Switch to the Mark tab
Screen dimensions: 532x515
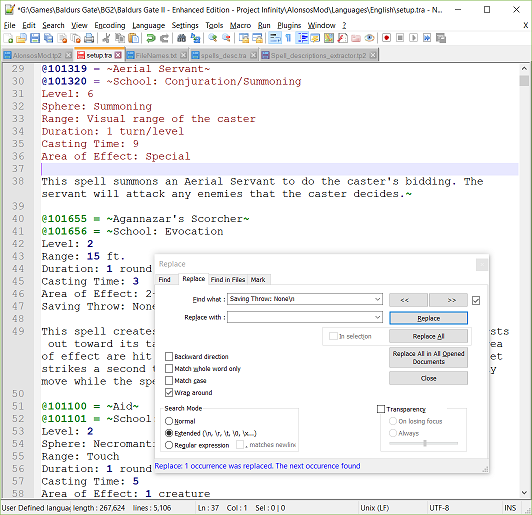click(258, 280)
